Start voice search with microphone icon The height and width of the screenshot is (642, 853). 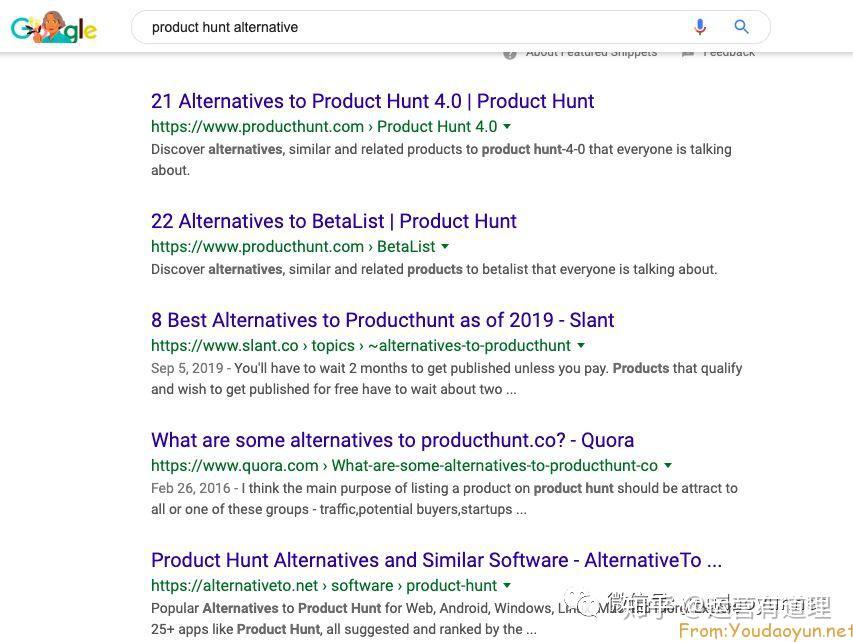(x=700, y=27)
